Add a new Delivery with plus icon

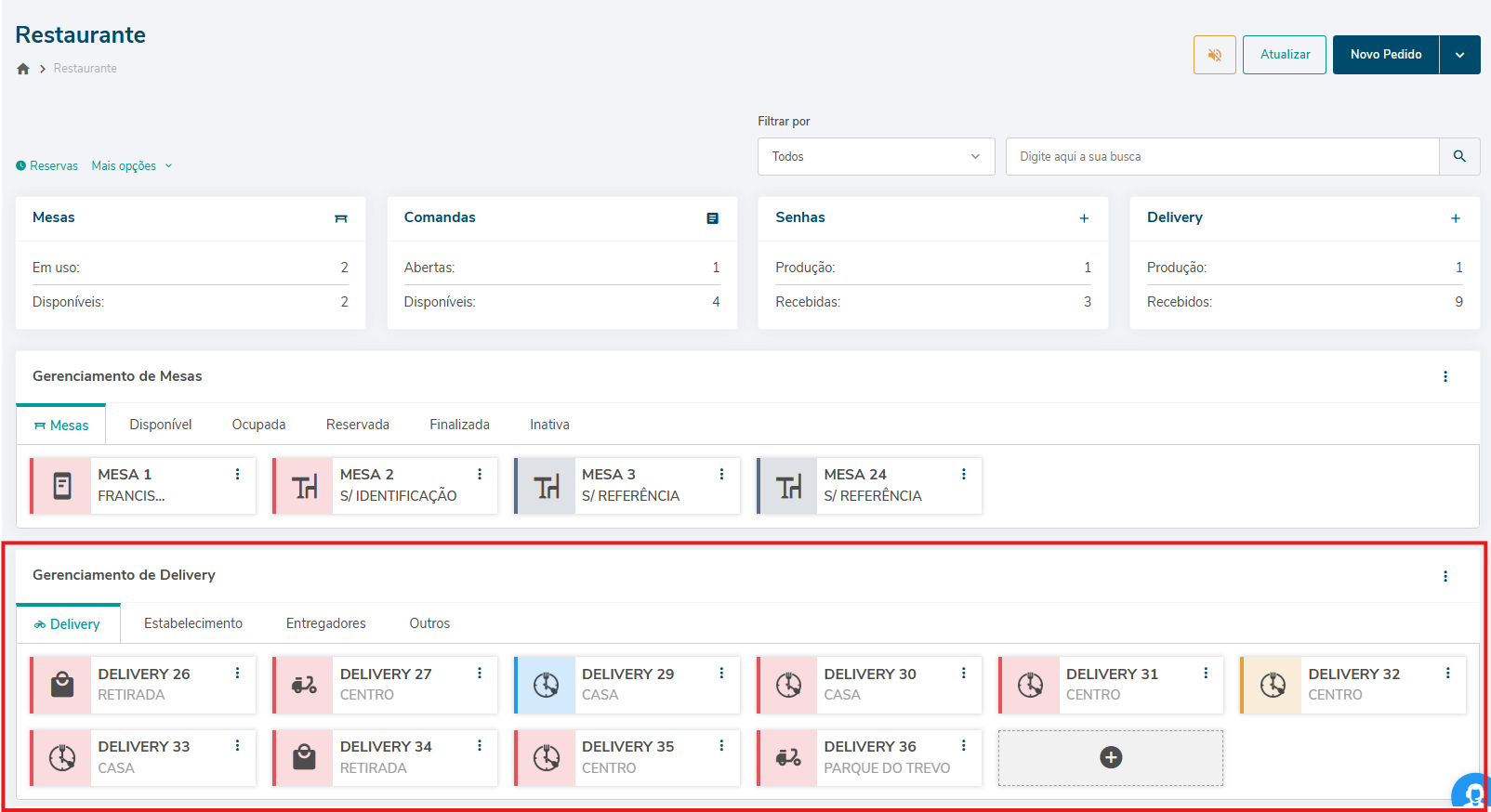coord(1455,218)
